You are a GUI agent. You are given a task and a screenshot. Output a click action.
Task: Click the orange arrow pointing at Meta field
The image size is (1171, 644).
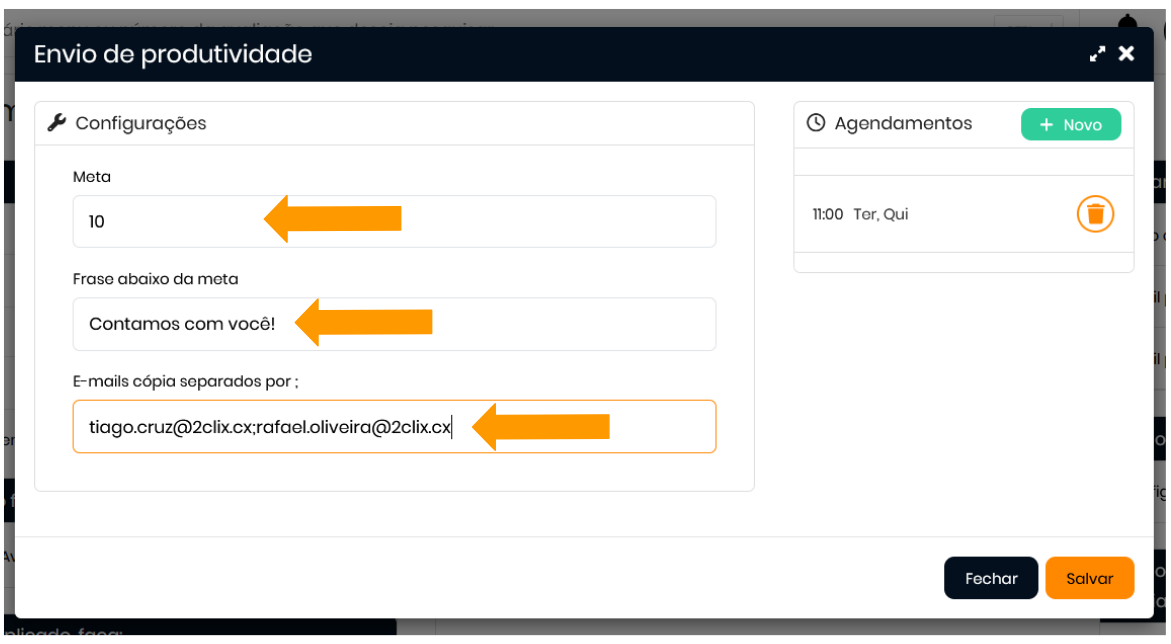333,218
